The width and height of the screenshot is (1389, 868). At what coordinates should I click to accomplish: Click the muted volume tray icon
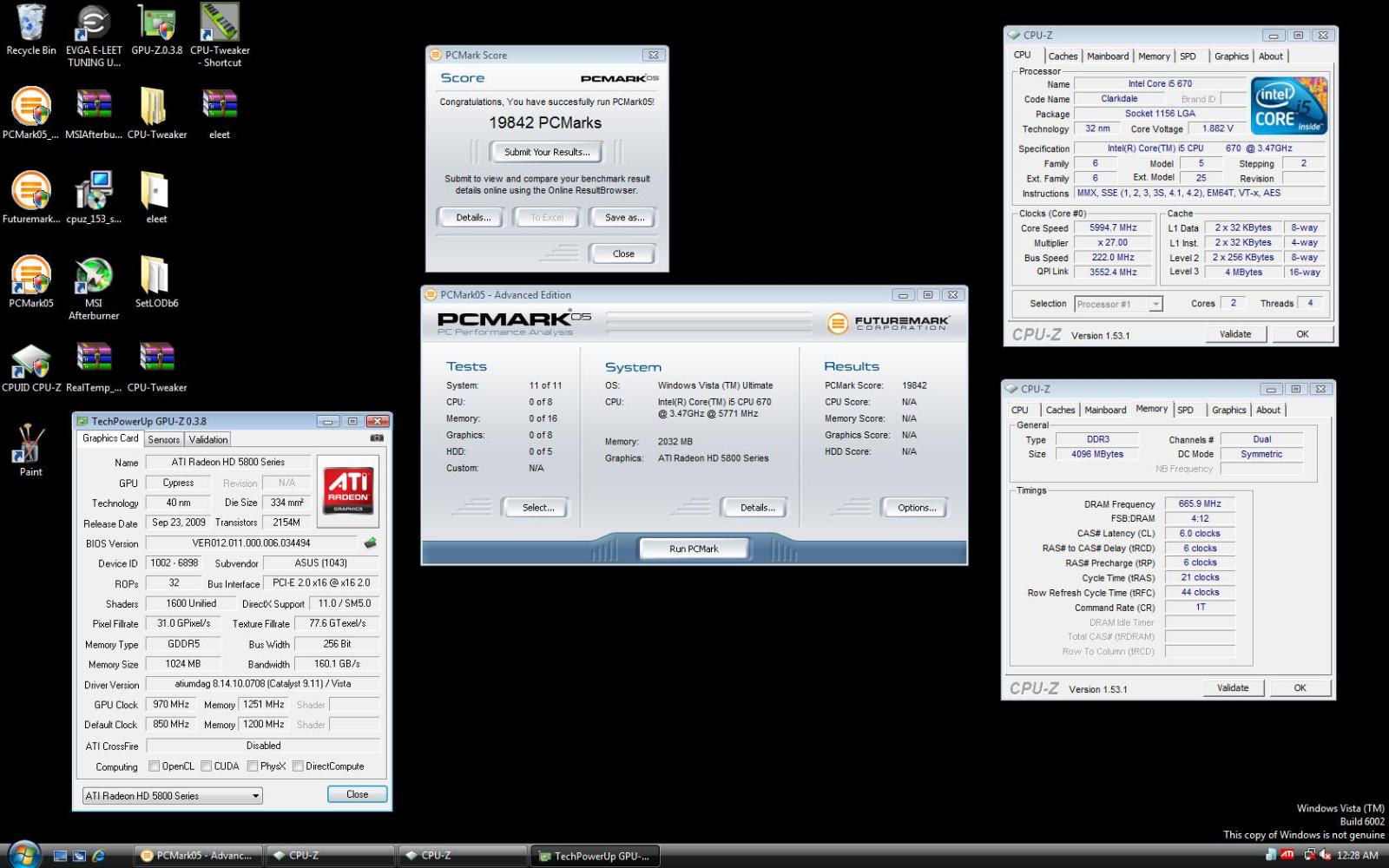tap(1325, 855)
